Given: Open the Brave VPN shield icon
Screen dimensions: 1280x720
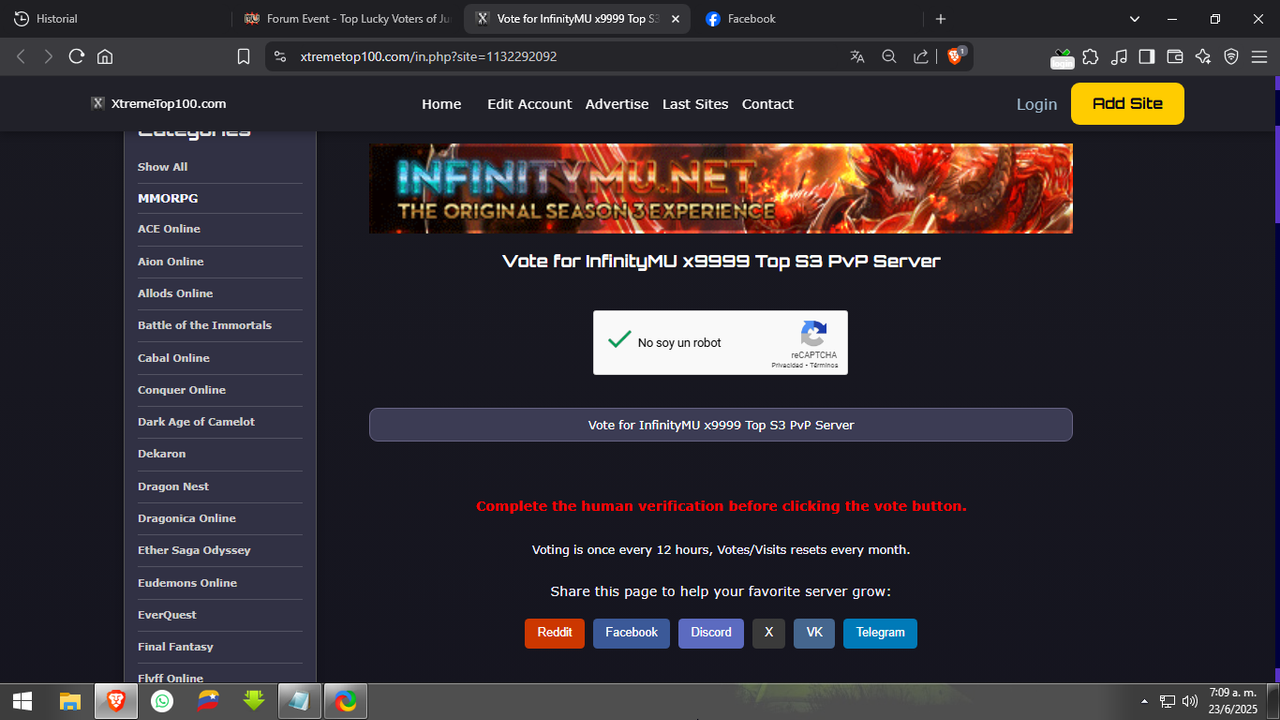Looking at the screenshot, I should [1231, 57].
